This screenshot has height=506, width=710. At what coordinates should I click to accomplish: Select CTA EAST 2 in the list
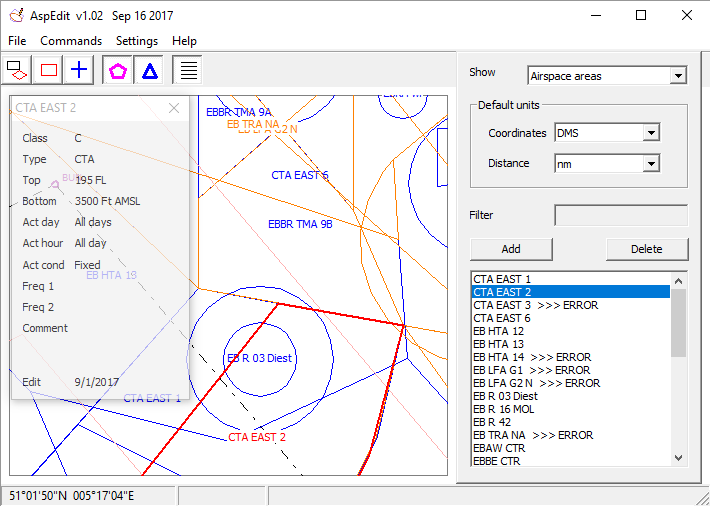571,292
